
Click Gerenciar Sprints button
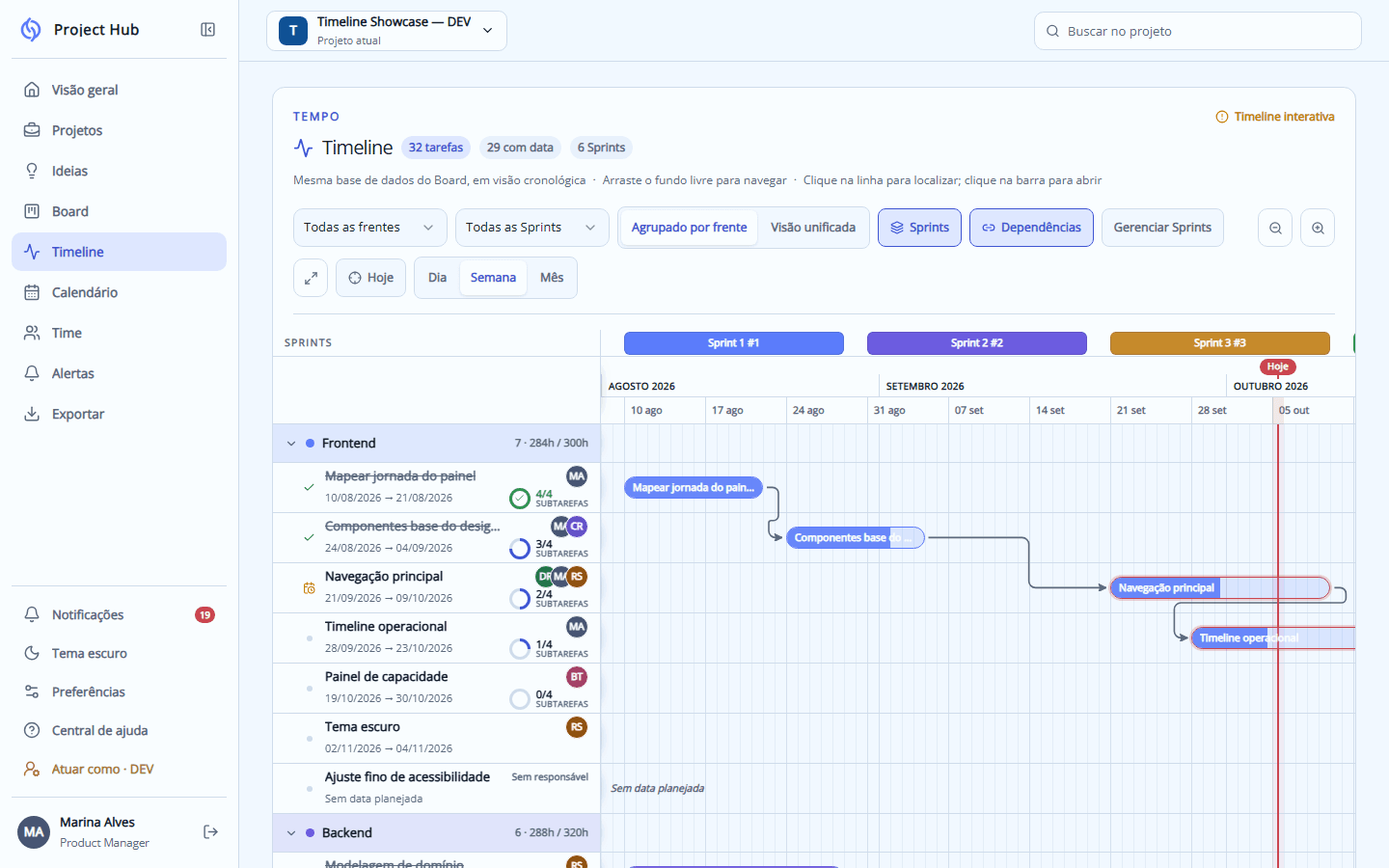pyautogui.click(x=1162, y=228)
